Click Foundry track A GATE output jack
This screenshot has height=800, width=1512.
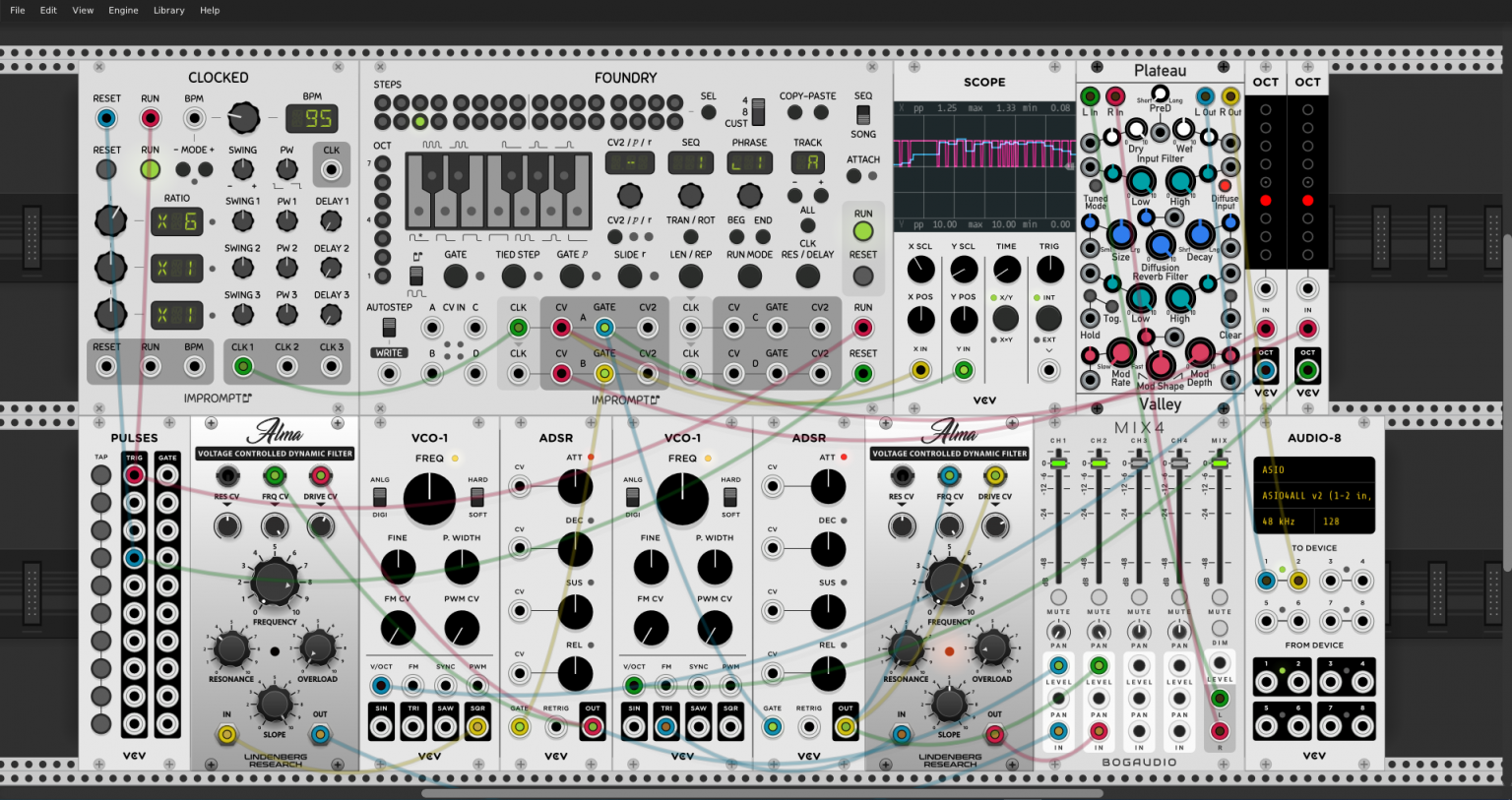coord(604,328)
